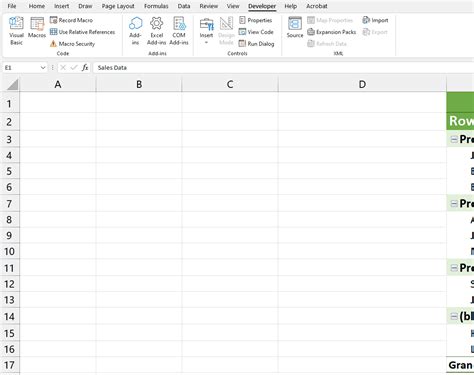474x375 pixels.
Task: Toggle Use Relative References
Action: [82, 32]
